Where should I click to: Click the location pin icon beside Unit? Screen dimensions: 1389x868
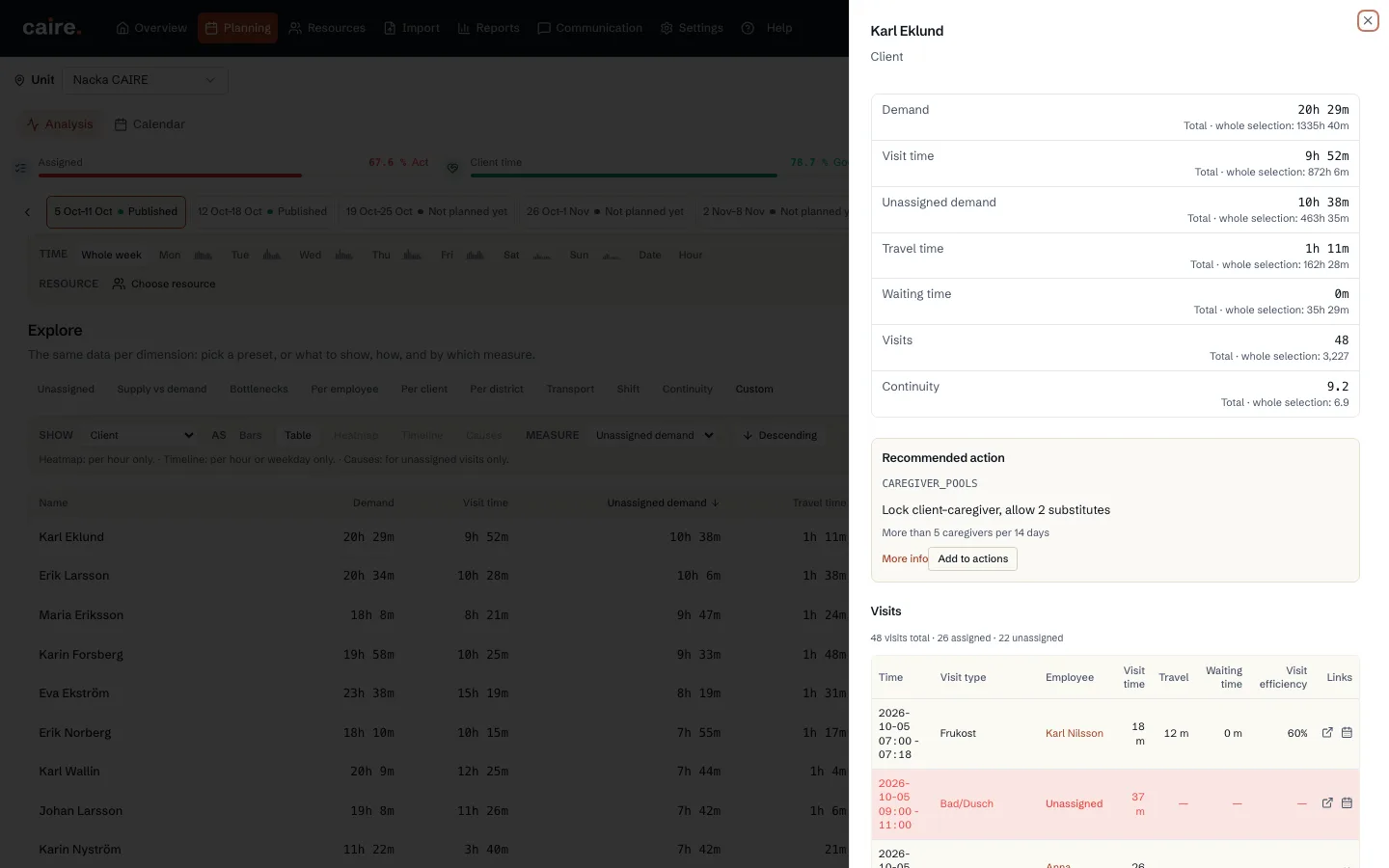pyautogui.click(x=19, y=80)
